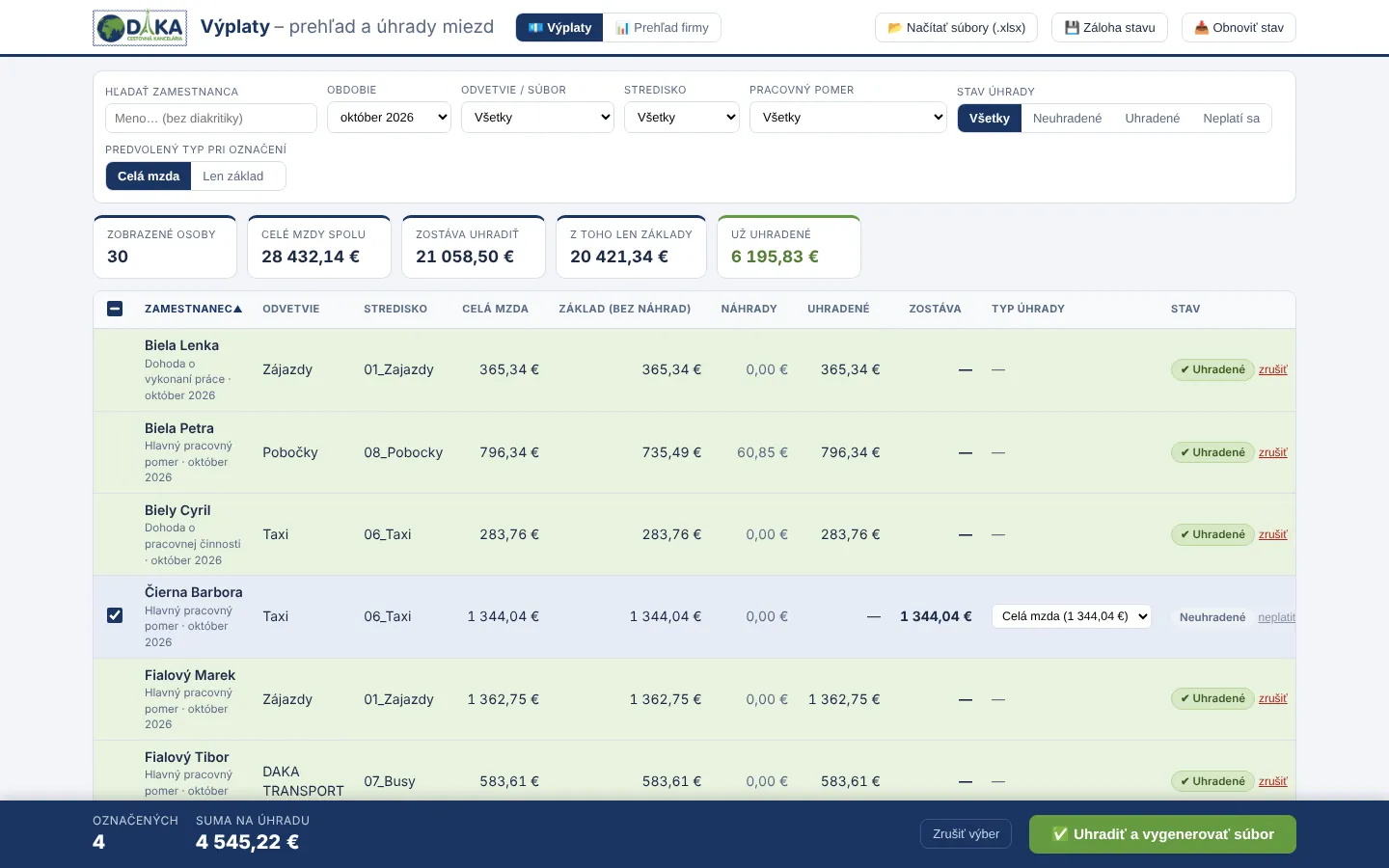Click the DAKA logo
The width and height of the screenshot is (1389, 868).
point(140,28)
